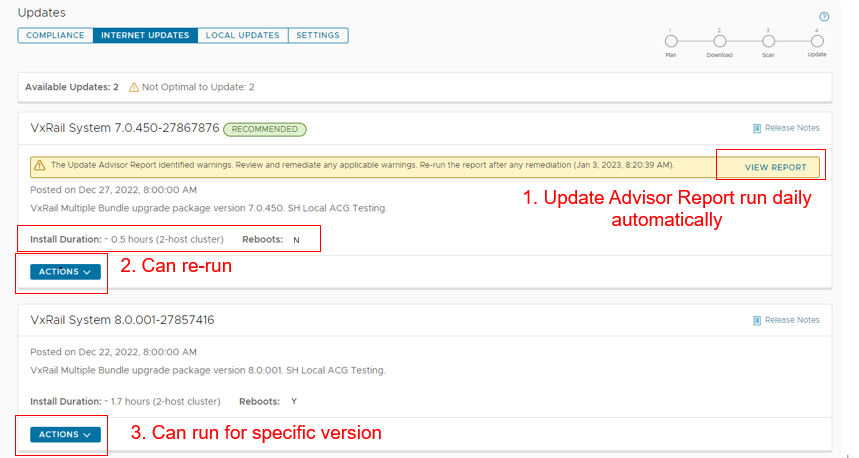Screen dimensions: 859x458
Task: Switch to the Internet Updates tab
Action: [x=145, y=35]
